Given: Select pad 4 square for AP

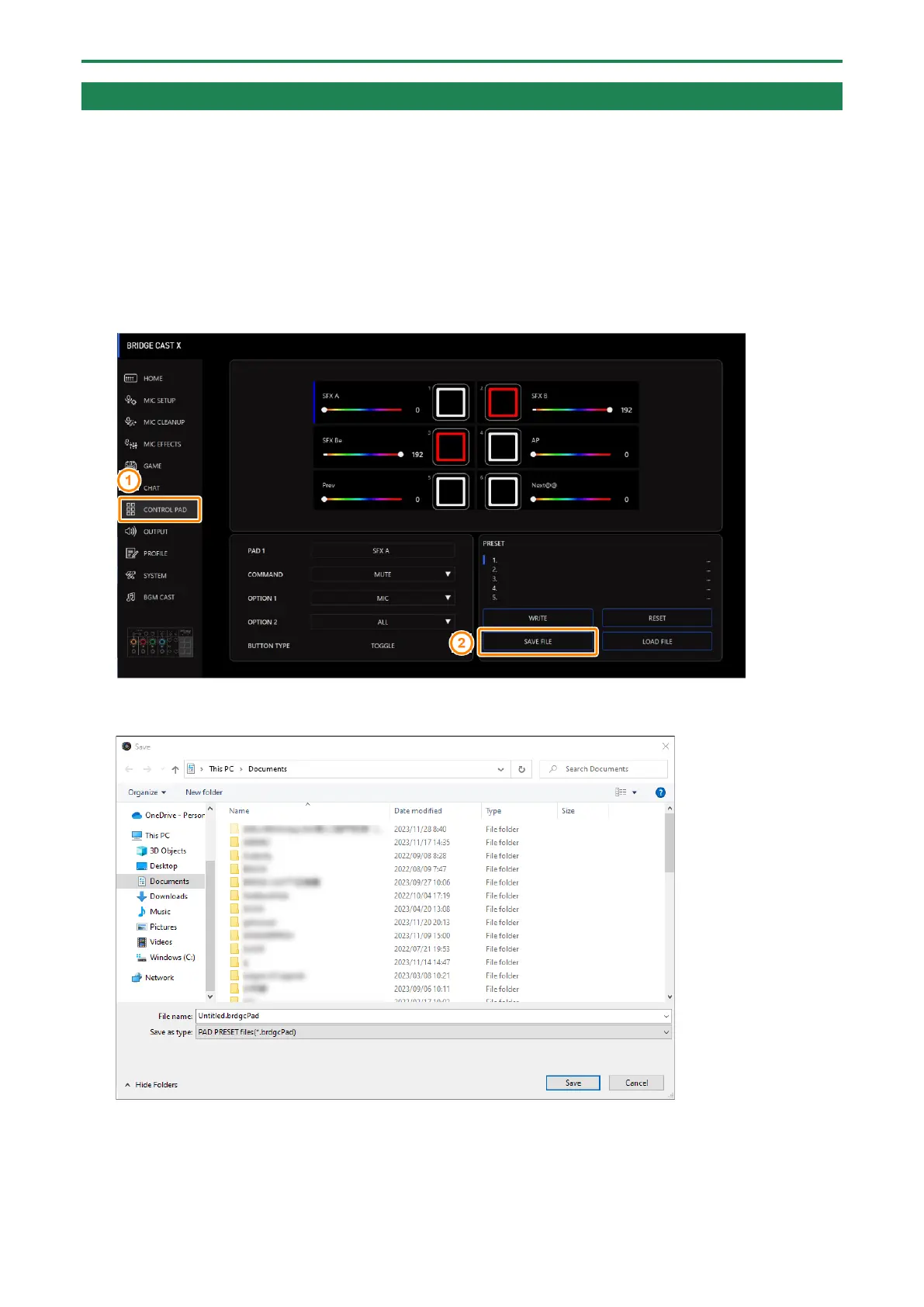Looking at the screenshot, I should pos(503,447).
